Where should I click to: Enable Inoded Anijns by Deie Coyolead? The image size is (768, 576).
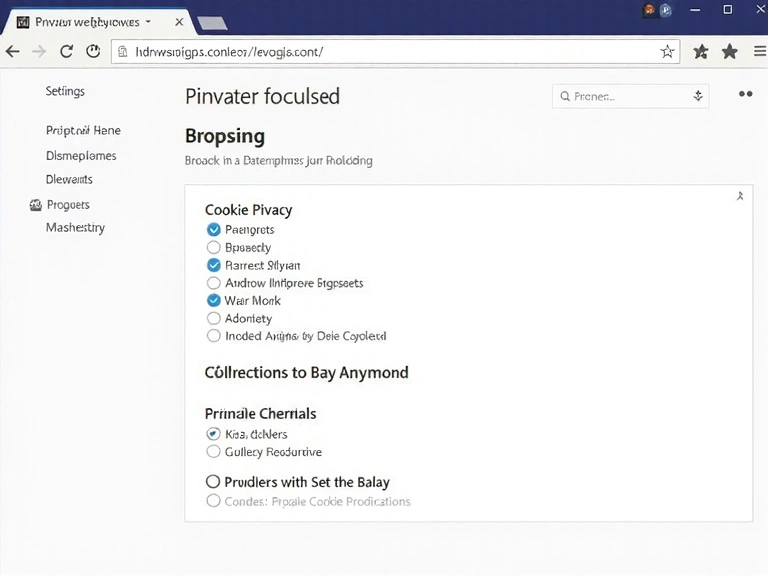214,336
